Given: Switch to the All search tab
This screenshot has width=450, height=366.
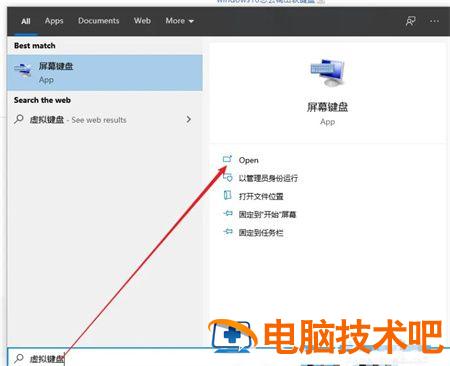Looking at the screenshot, I should pos(26,21).
